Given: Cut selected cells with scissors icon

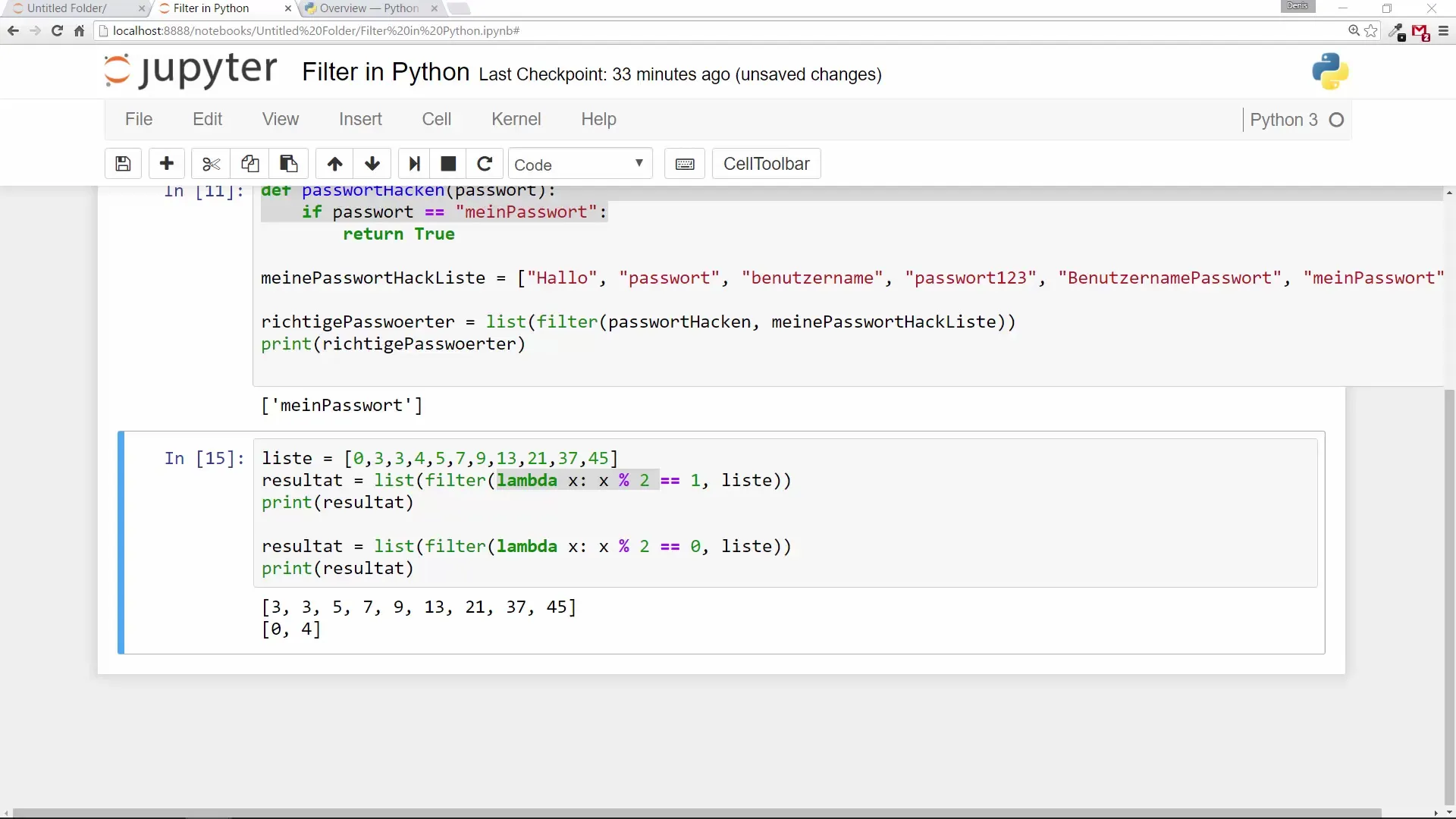Looking at the screenshot, I should pyautogui.click(x=211, y=164).
